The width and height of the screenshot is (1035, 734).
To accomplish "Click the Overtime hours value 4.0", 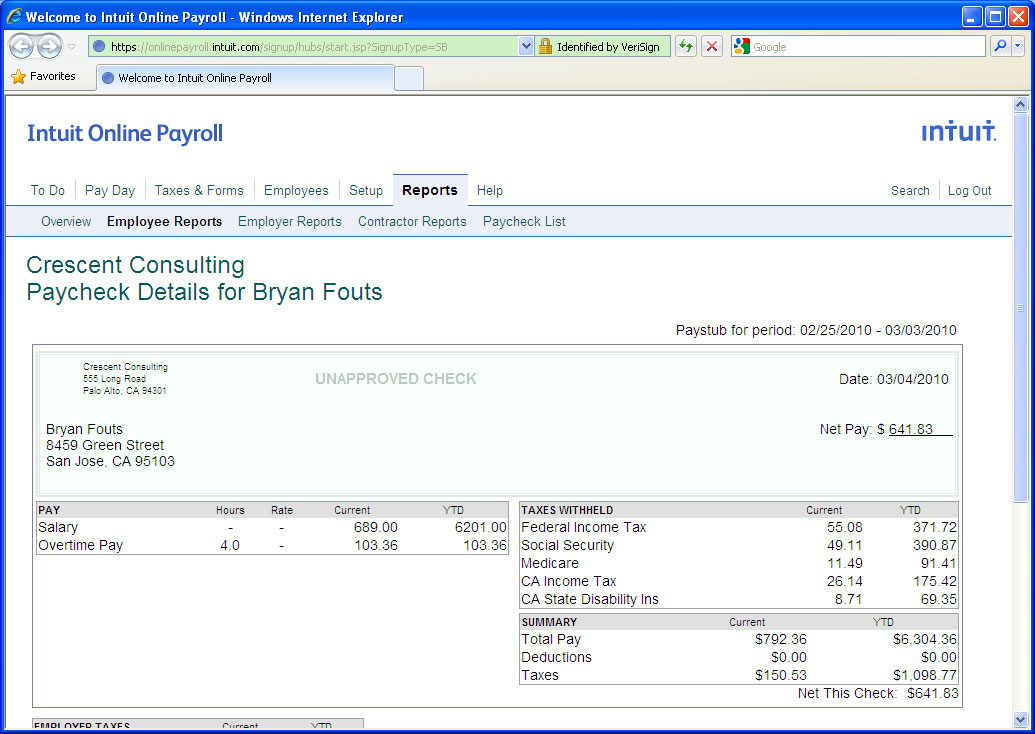I will point(230,545).
